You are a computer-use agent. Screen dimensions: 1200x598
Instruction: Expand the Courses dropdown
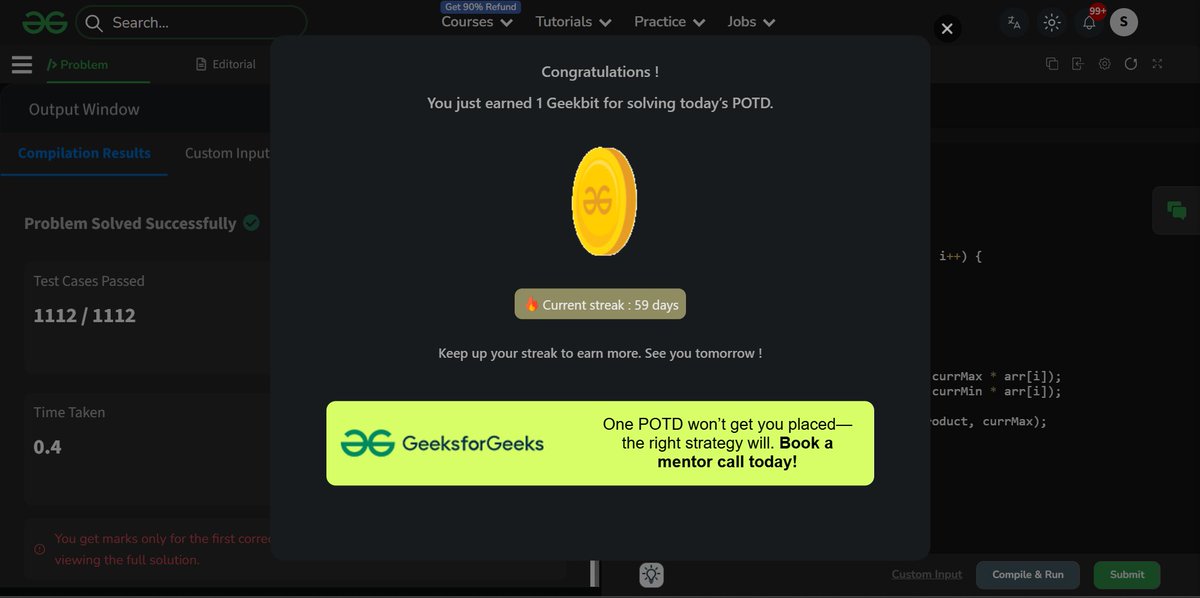click(477, 22)
